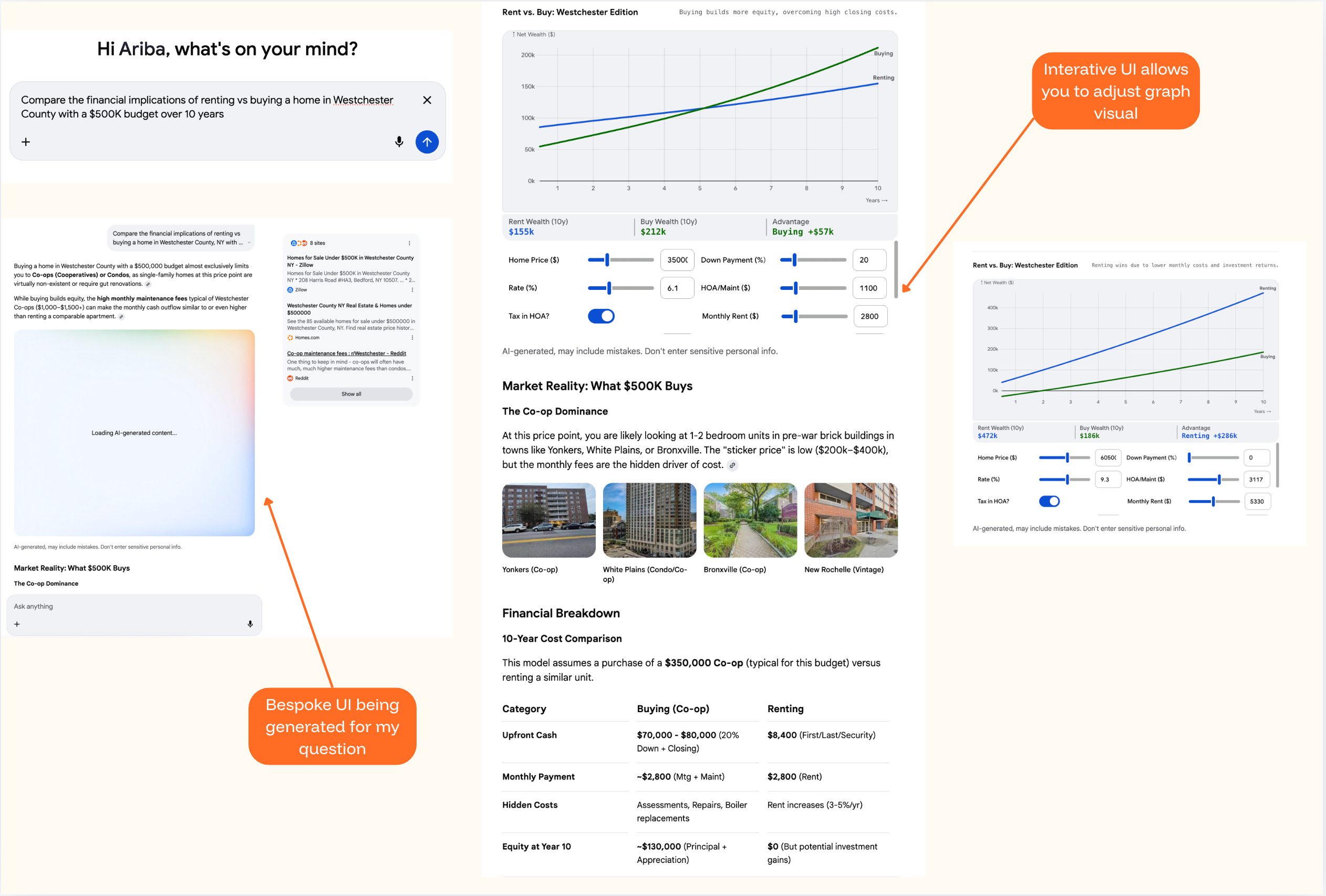Expand the collapsed query bubble chevron
This screenshot has width=1326, height=896.
pos(249,243)
